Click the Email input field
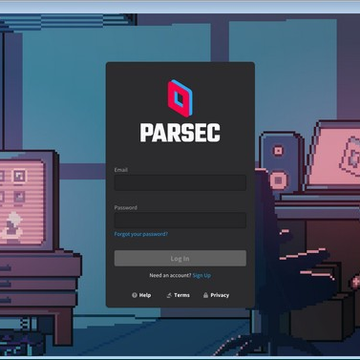The width and height of the screenshot is (360, 360). pyautogui.click(x=180, y=183)
